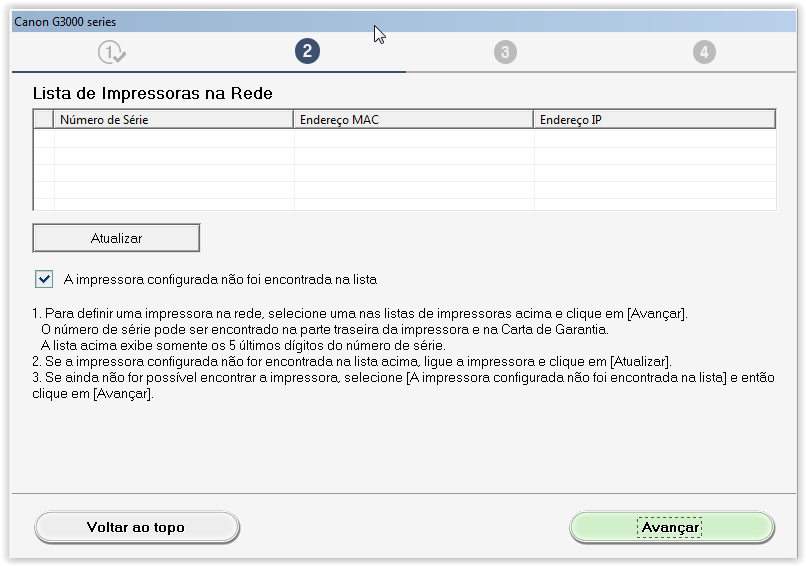806x566 pixels.
Task: Click the 'Lista de Impressoras na Rede' heading
Action: (x=153, y=93)
